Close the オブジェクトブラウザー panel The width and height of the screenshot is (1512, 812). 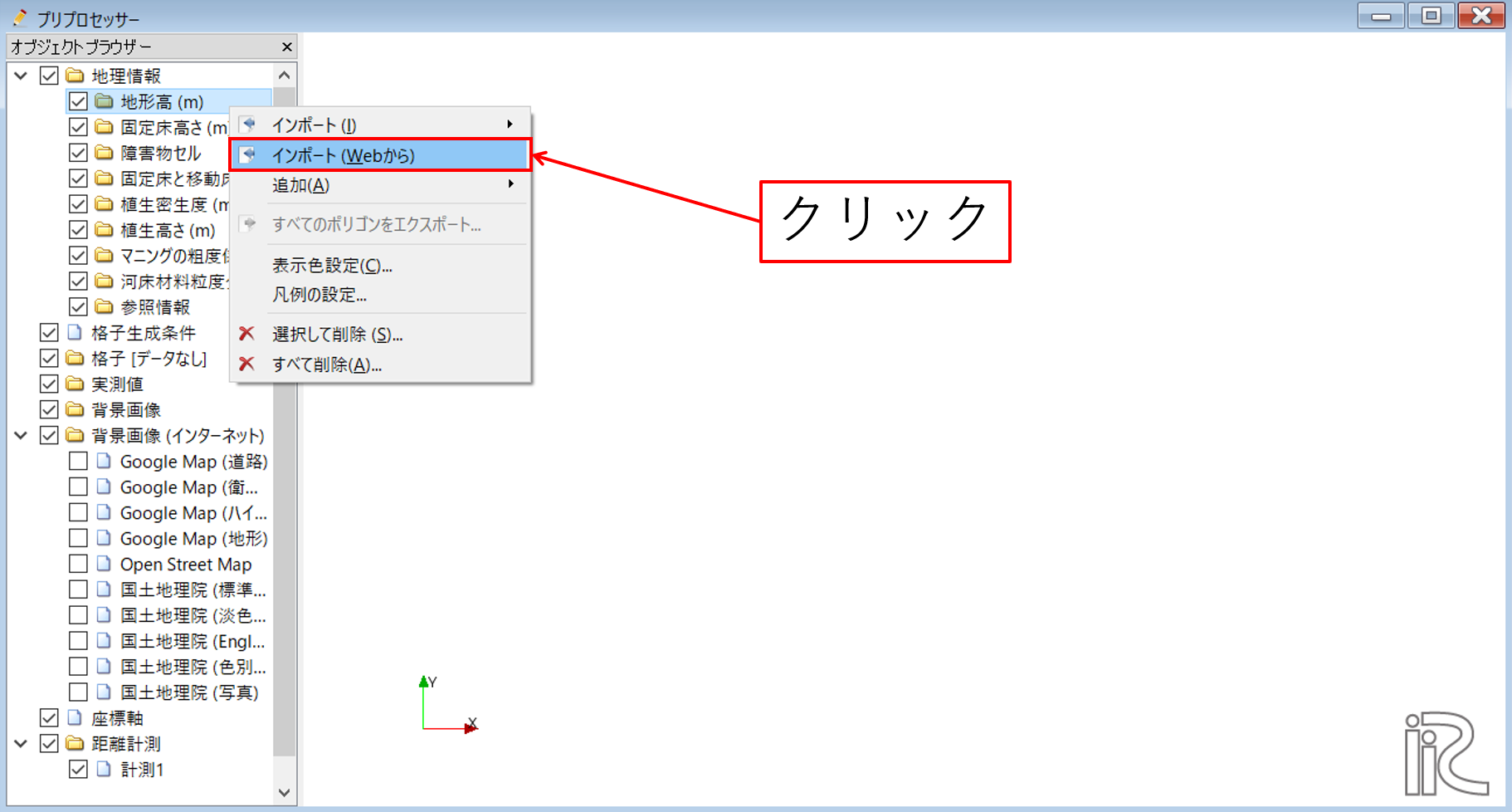click(x=286, y=47)
